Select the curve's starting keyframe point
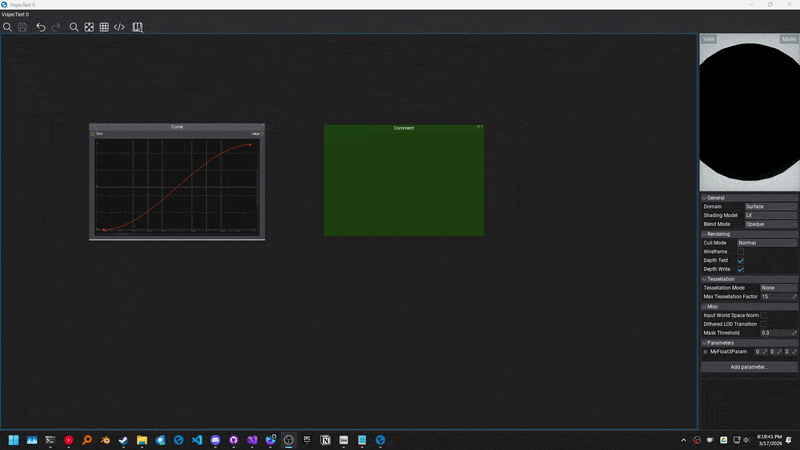The height and width of the screenshot is (450, 800). click(x=104, y=230)
